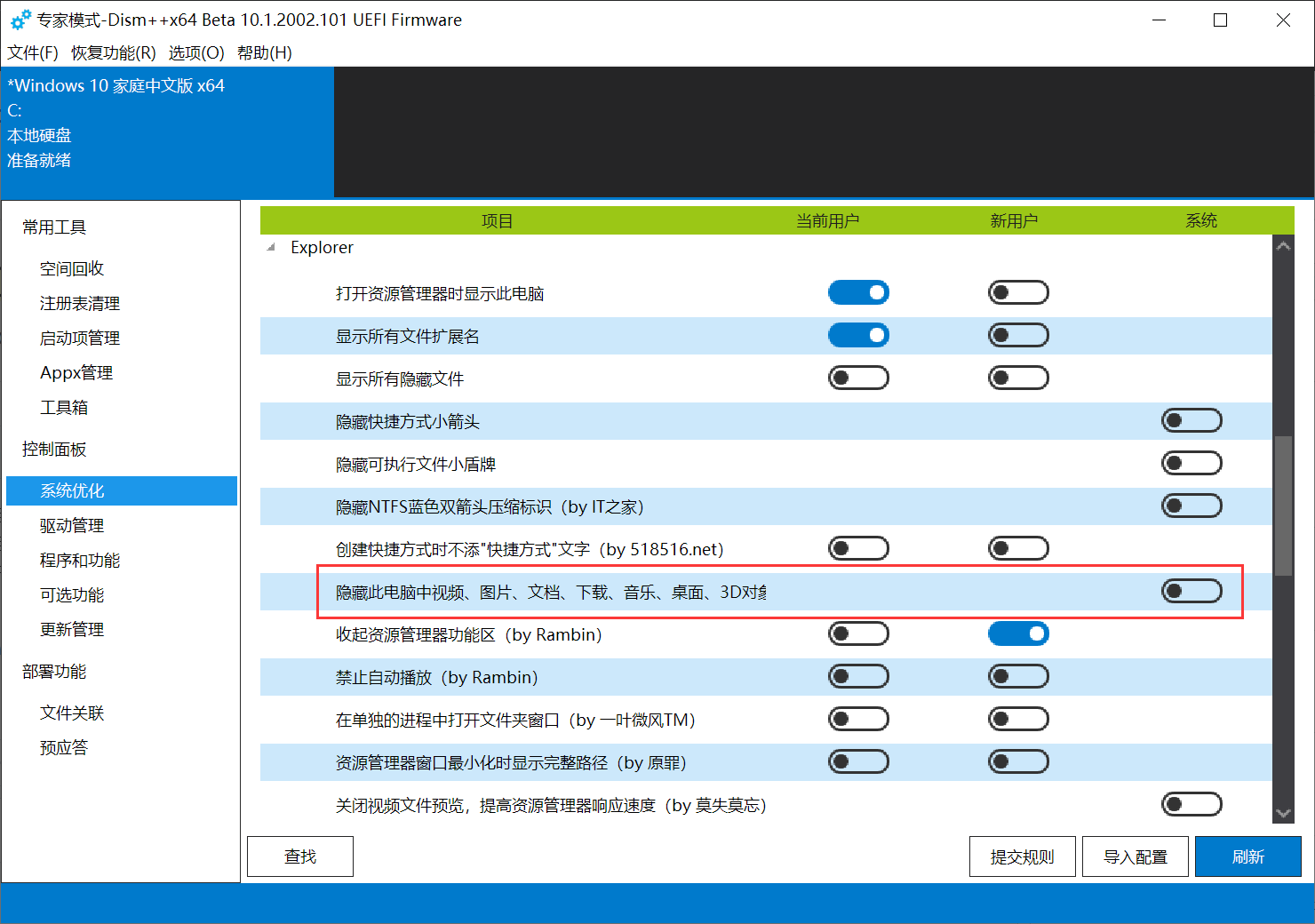Toggle the highlighted 隐藏此电脑中视频 system switch
The height and width of the screenshot is (924, 1315).
click(1191, 590)
